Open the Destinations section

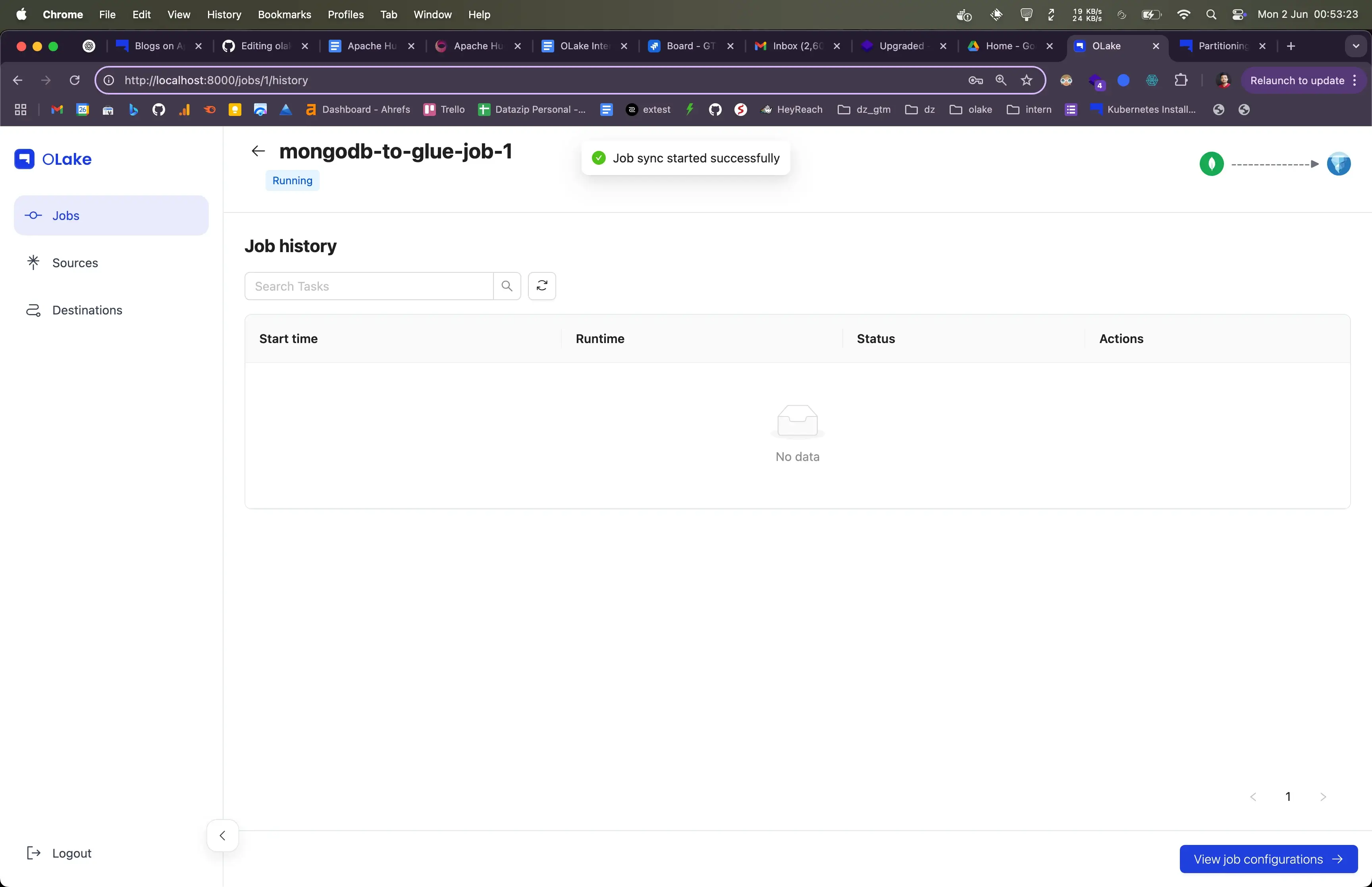tap(87, 310)
